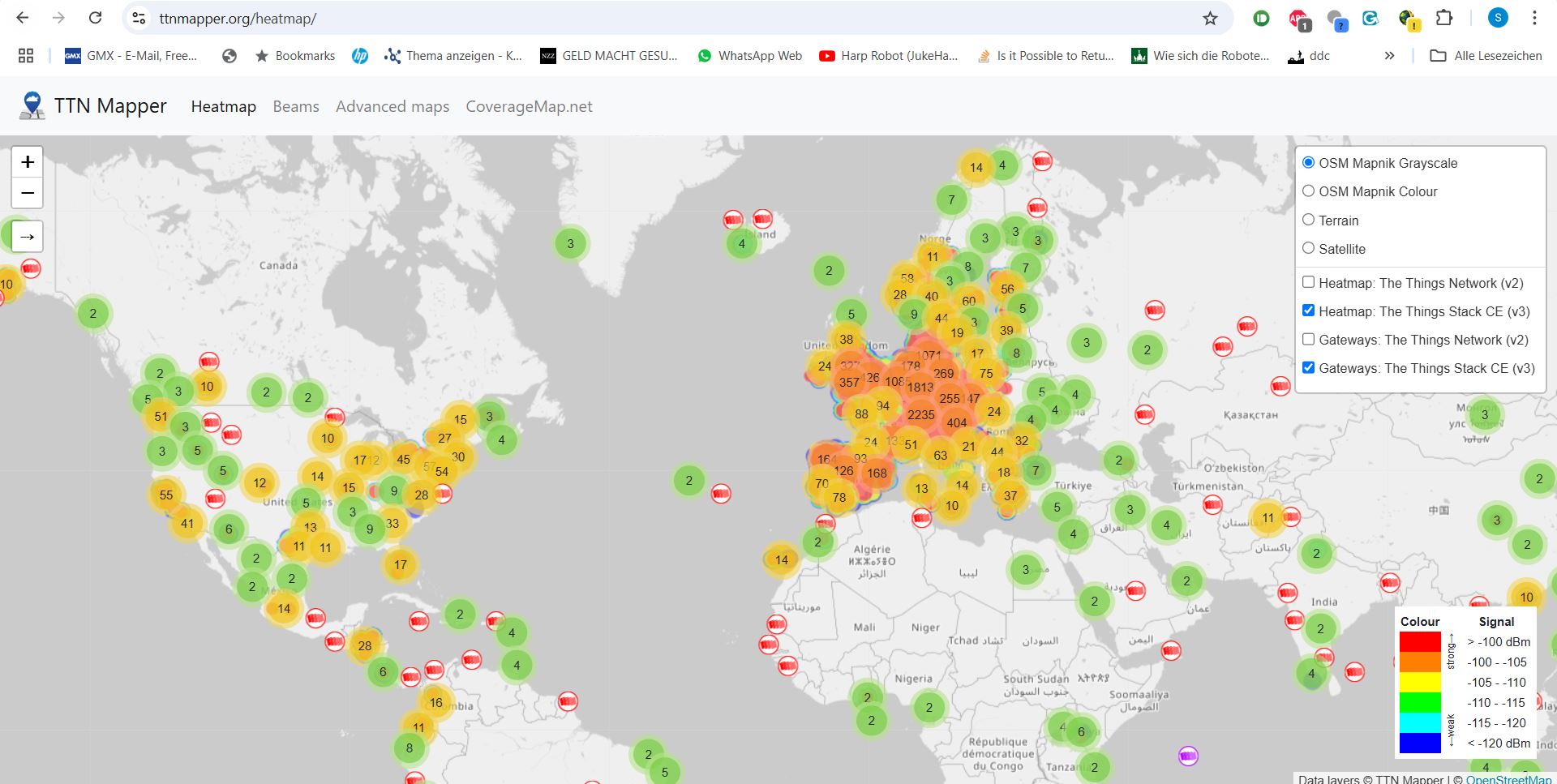Open CoverageMap.net link
The height and width of the screenshot is (784, 1557).
[529, 106]
